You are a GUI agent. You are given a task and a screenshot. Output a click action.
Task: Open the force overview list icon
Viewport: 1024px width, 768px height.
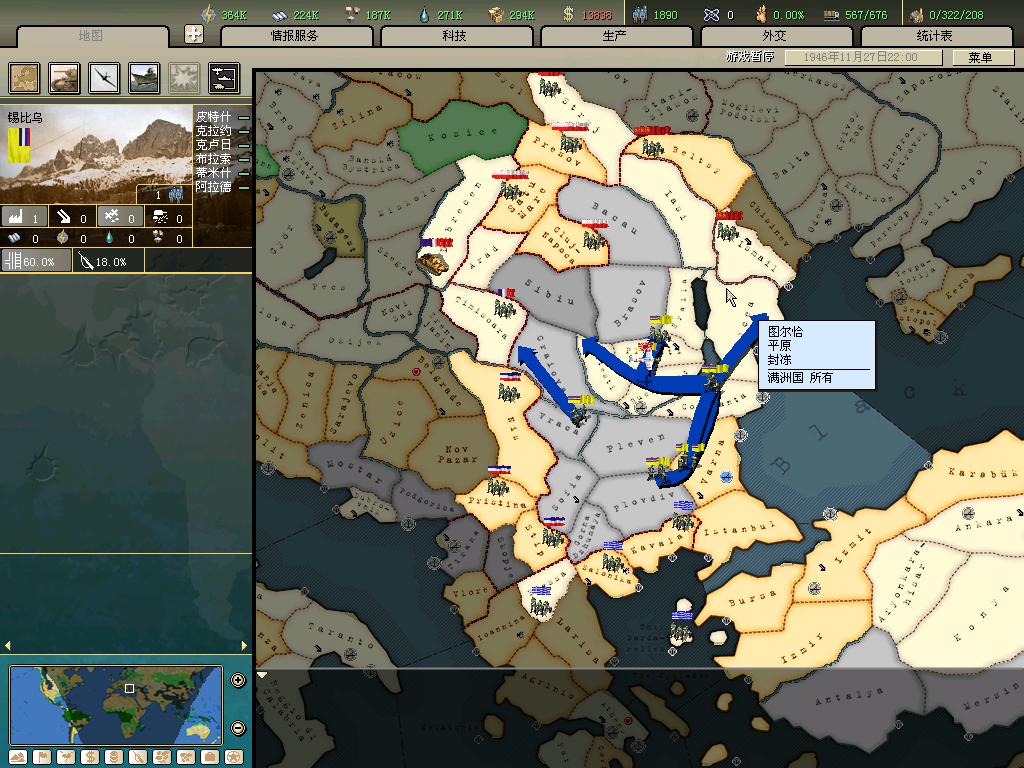pyautogui.click(x=222, y=77)
